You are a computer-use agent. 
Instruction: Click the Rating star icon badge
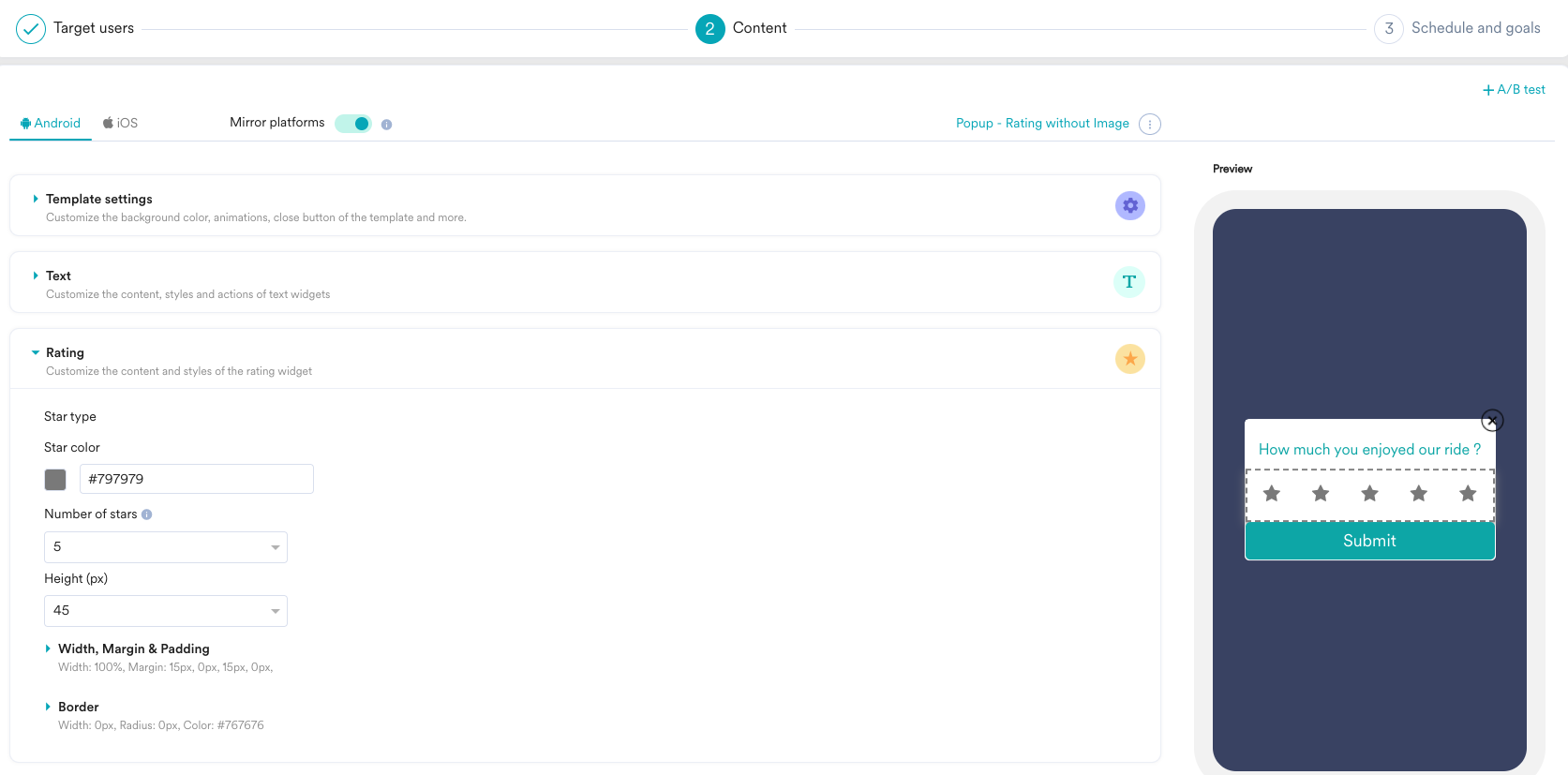(x=1129, y=359)
